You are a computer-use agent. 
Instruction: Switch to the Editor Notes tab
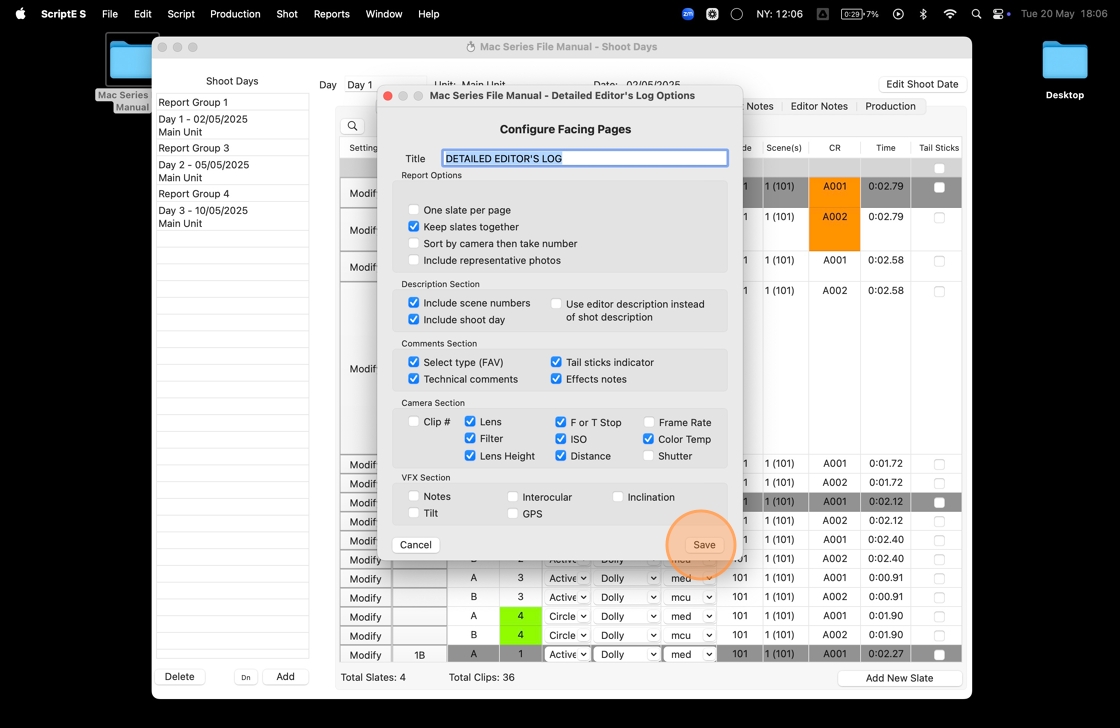[x=818, y=106]
